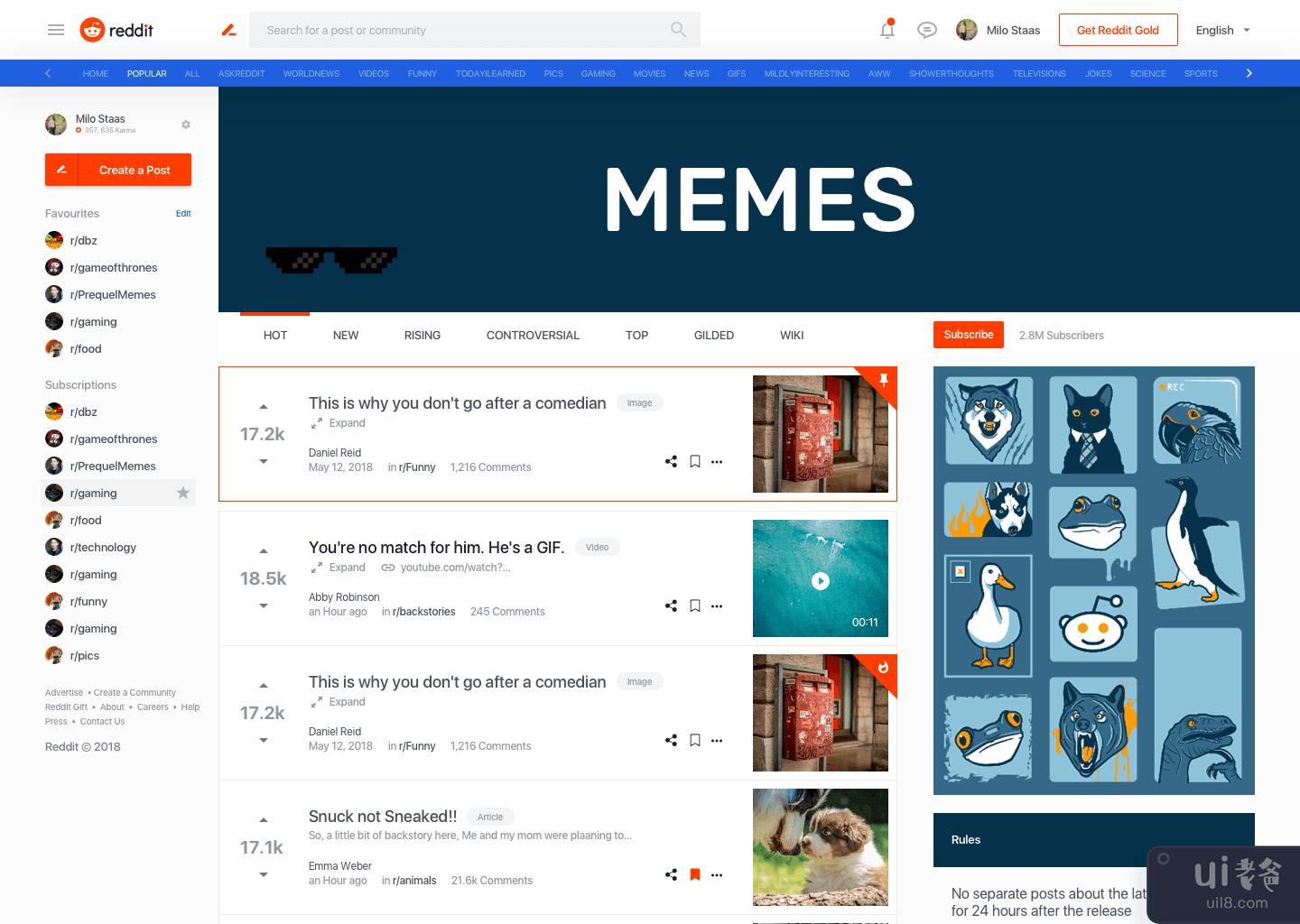The image size is (1300, 924).
Task: Switch to the CONTROVERSIAL tab
Action: tap(533, 335)
